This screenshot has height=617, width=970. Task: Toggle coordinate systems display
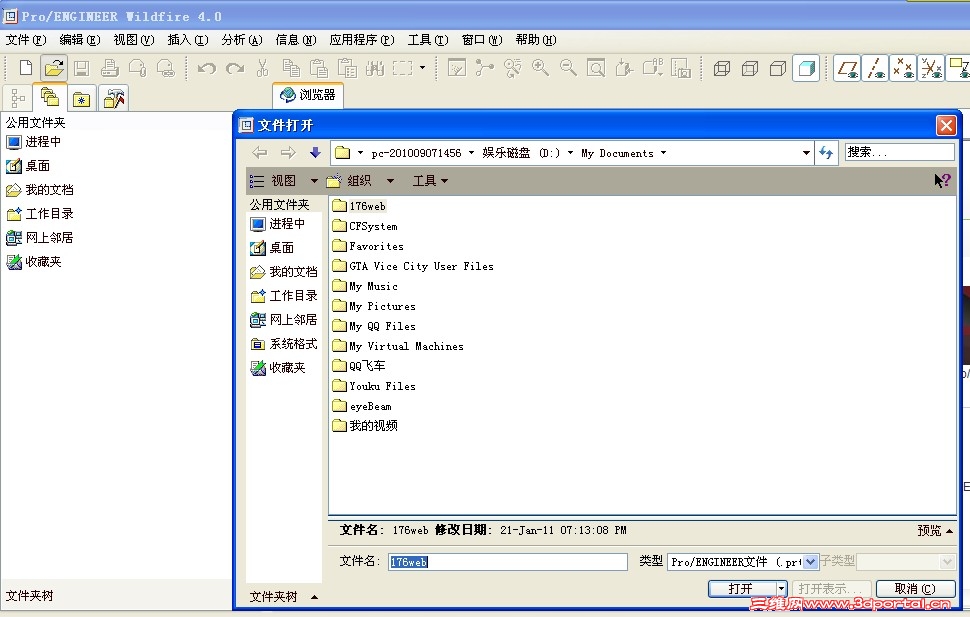click(x=931, y=67)
